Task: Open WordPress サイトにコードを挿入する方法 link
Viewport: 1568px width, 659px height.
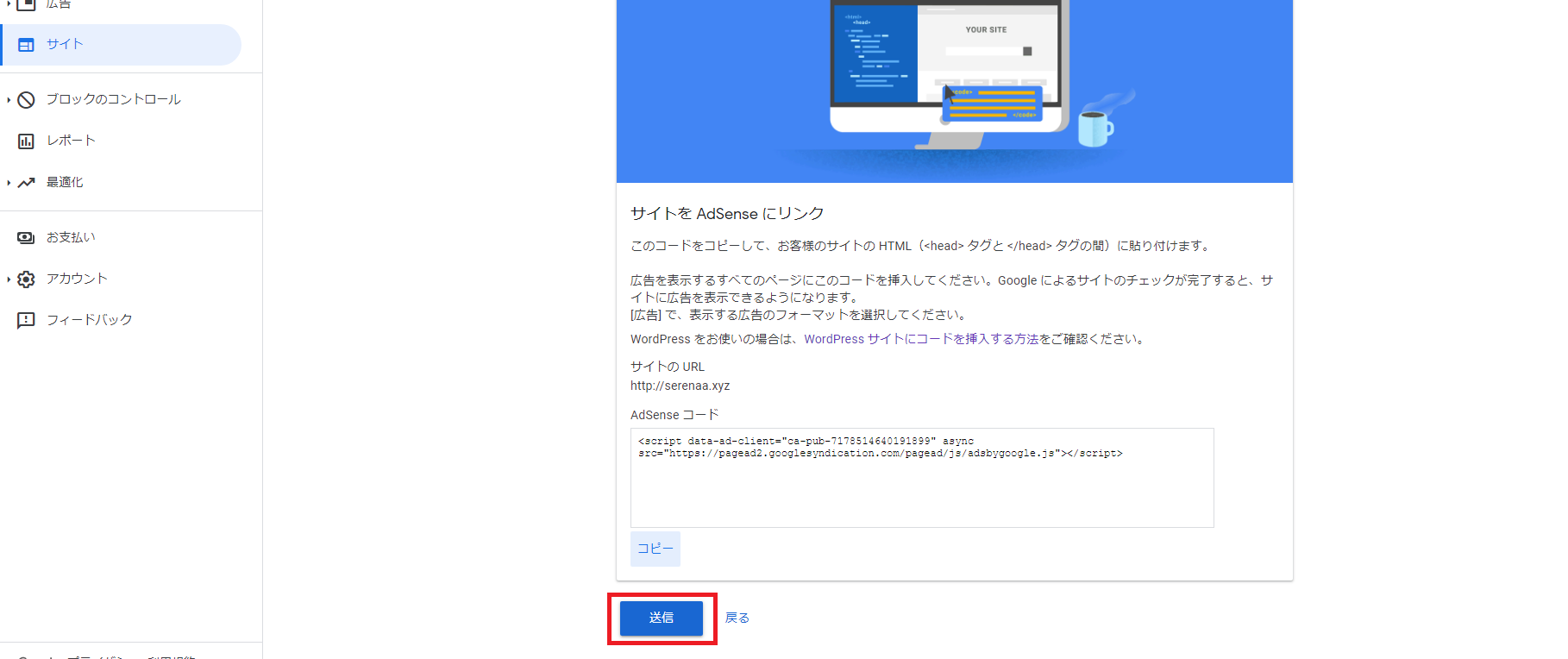Action: pyautogui.click(x=921, y=339)
